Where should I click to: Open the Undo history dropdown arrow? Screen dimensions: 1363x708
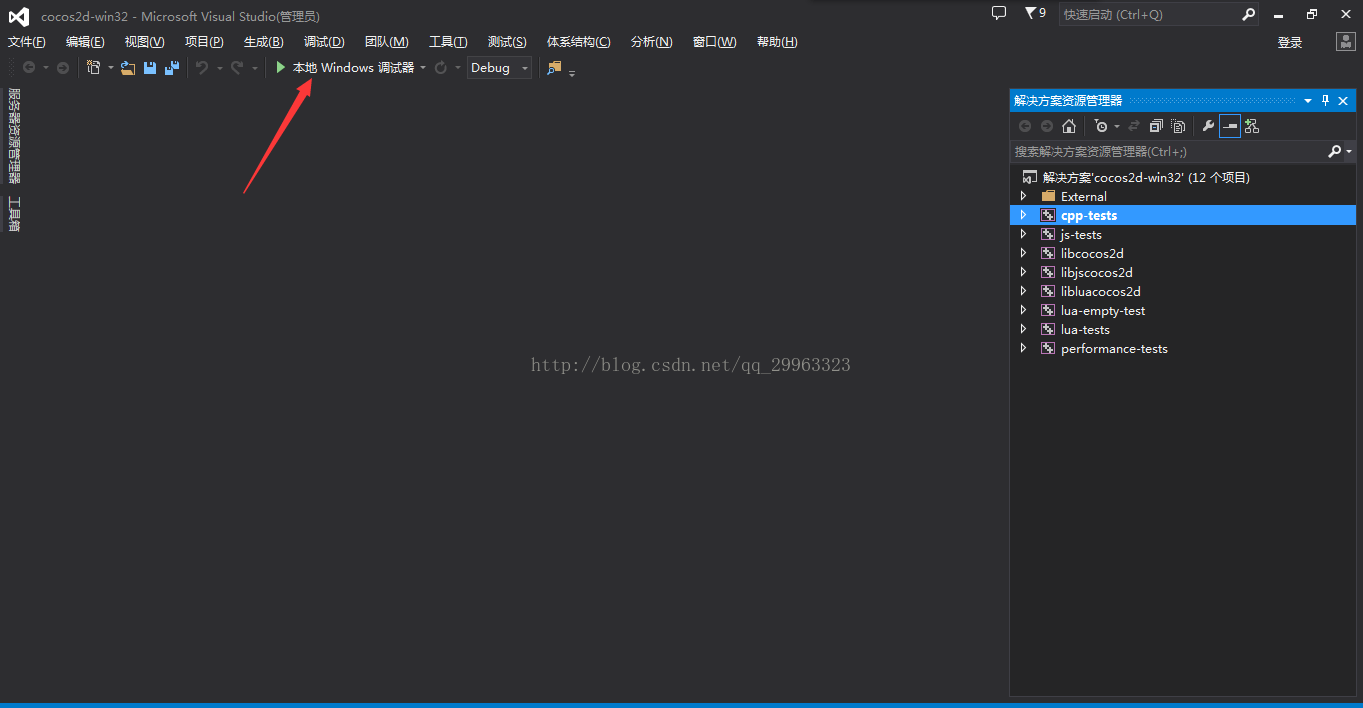[x=218, y=68]
